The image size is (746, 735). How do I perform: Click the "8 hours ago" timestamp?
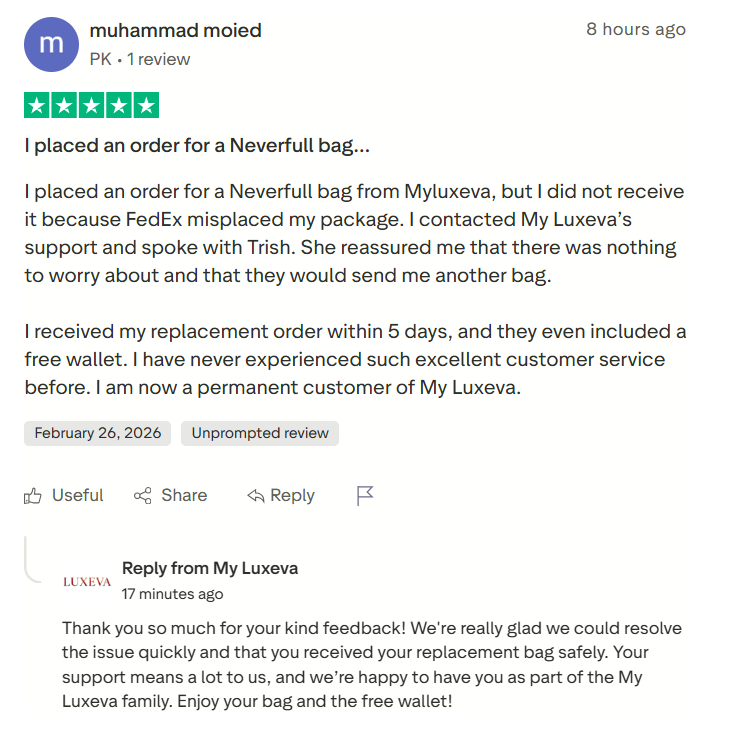coord(636,29)
